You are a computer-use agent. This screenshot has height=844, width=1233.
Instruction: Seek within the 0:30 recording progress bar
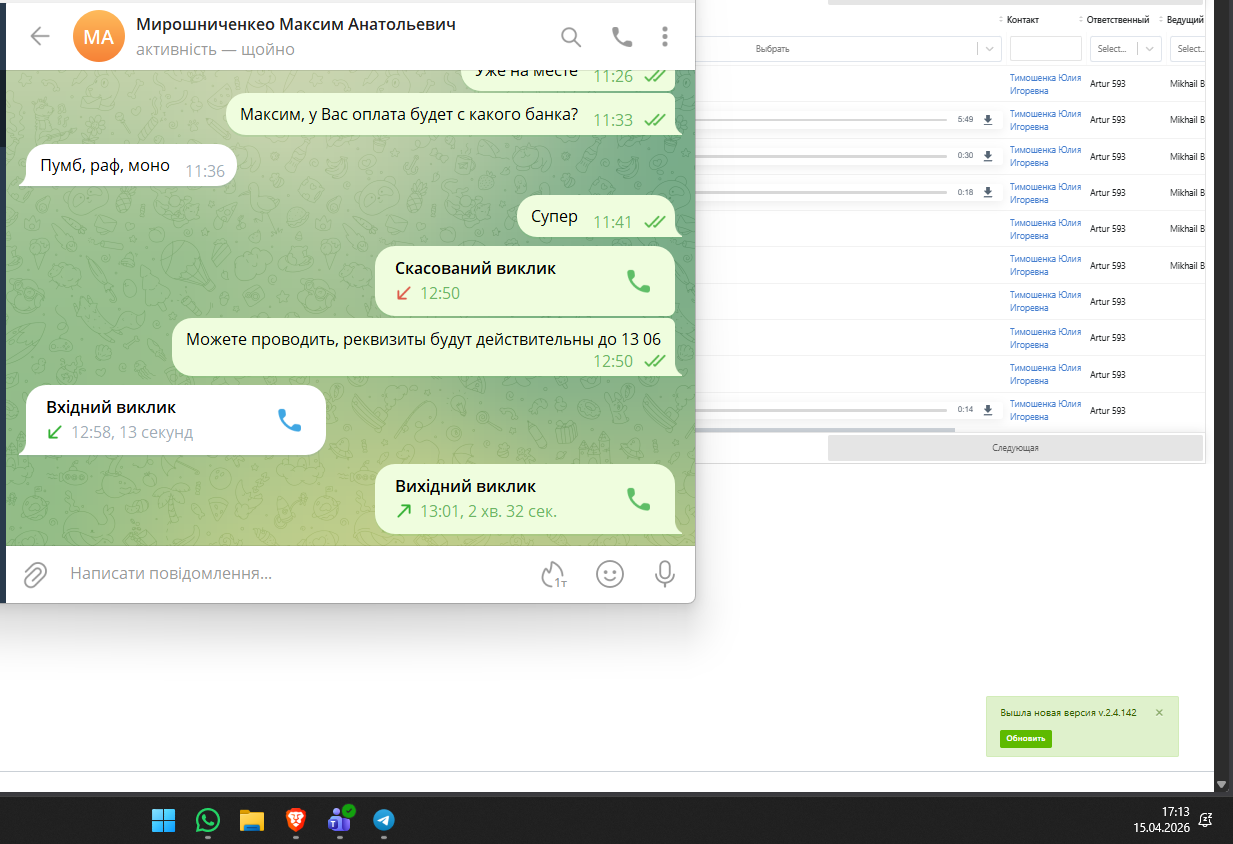click(x=821, y=156)
